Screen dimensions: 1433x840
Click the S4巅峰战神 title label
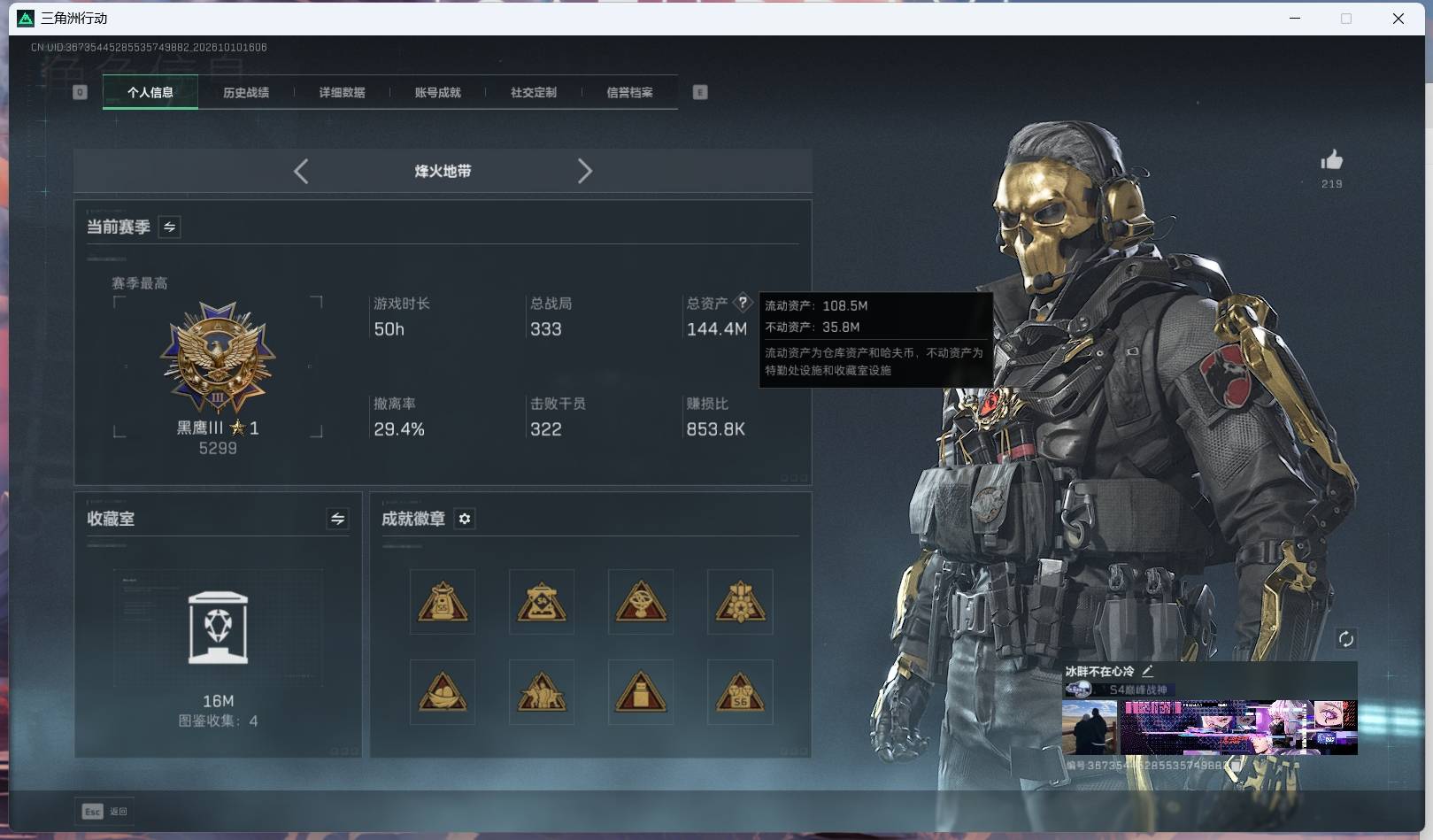click(x=1138, y=690)
